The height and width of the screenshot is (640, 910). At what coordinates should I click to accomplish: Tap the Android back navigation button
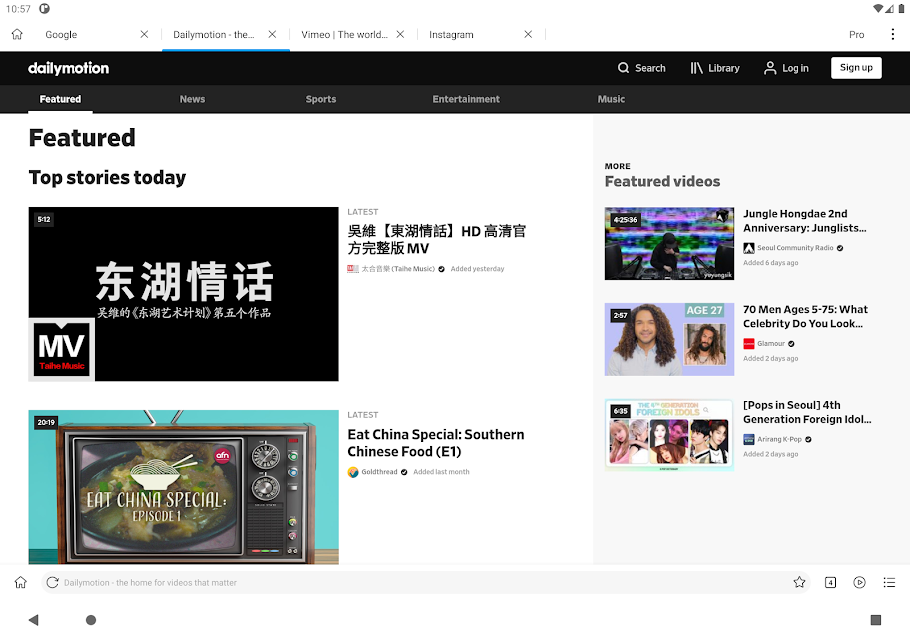point(34,620)
